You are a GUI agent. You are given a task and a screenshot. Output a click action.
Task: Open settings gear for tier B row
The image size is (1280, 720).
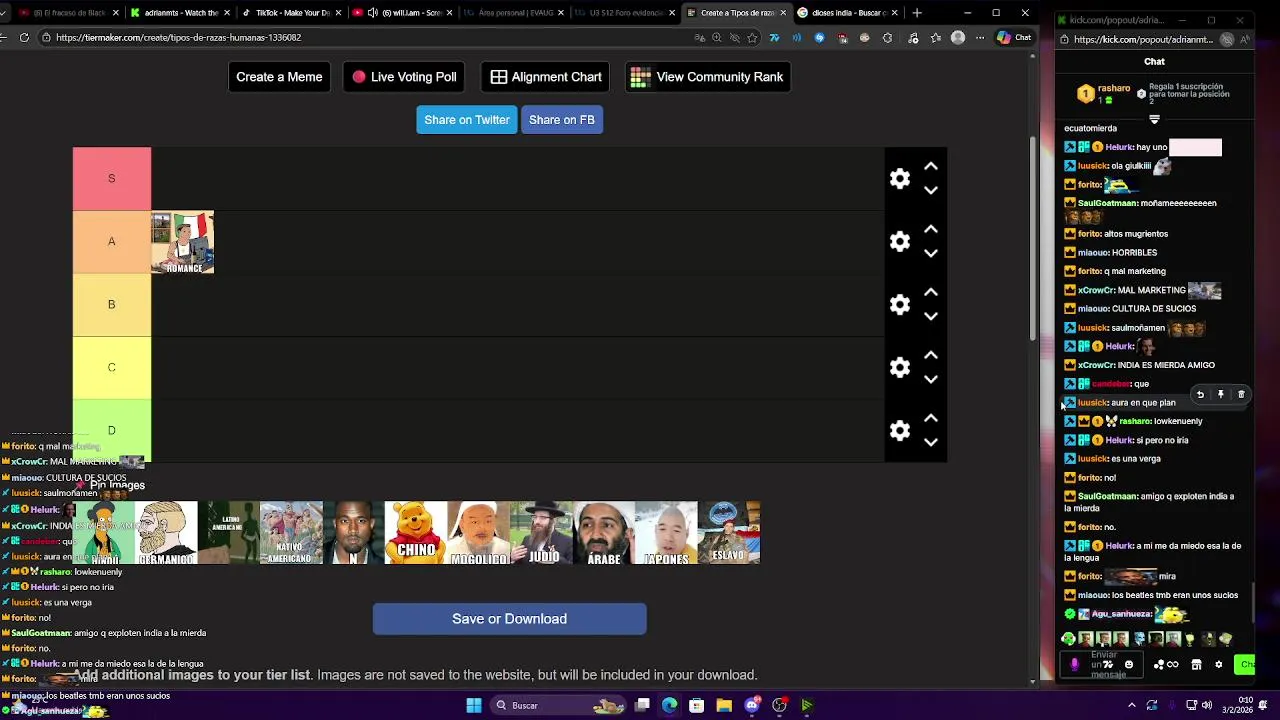900,304
